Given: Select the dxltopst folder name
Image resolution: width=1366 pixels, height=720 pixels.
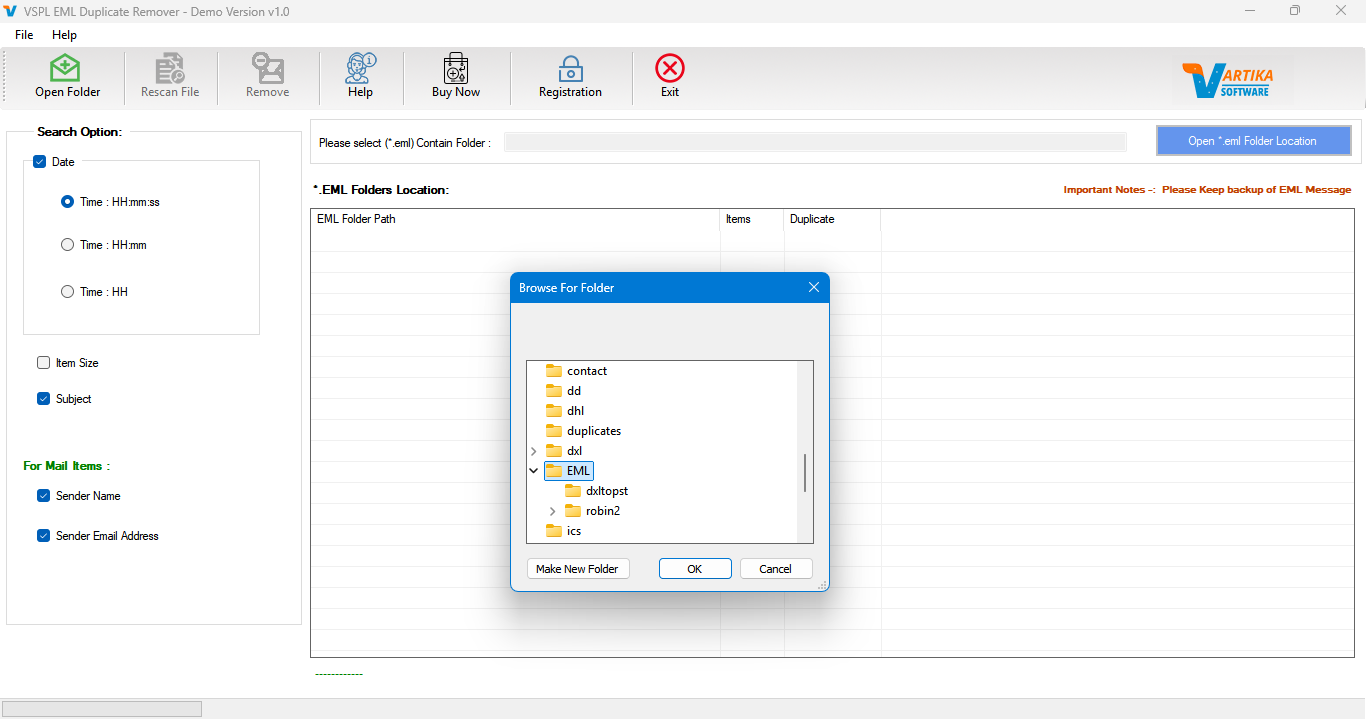Looking at the screenshot, I should point(607,491).
